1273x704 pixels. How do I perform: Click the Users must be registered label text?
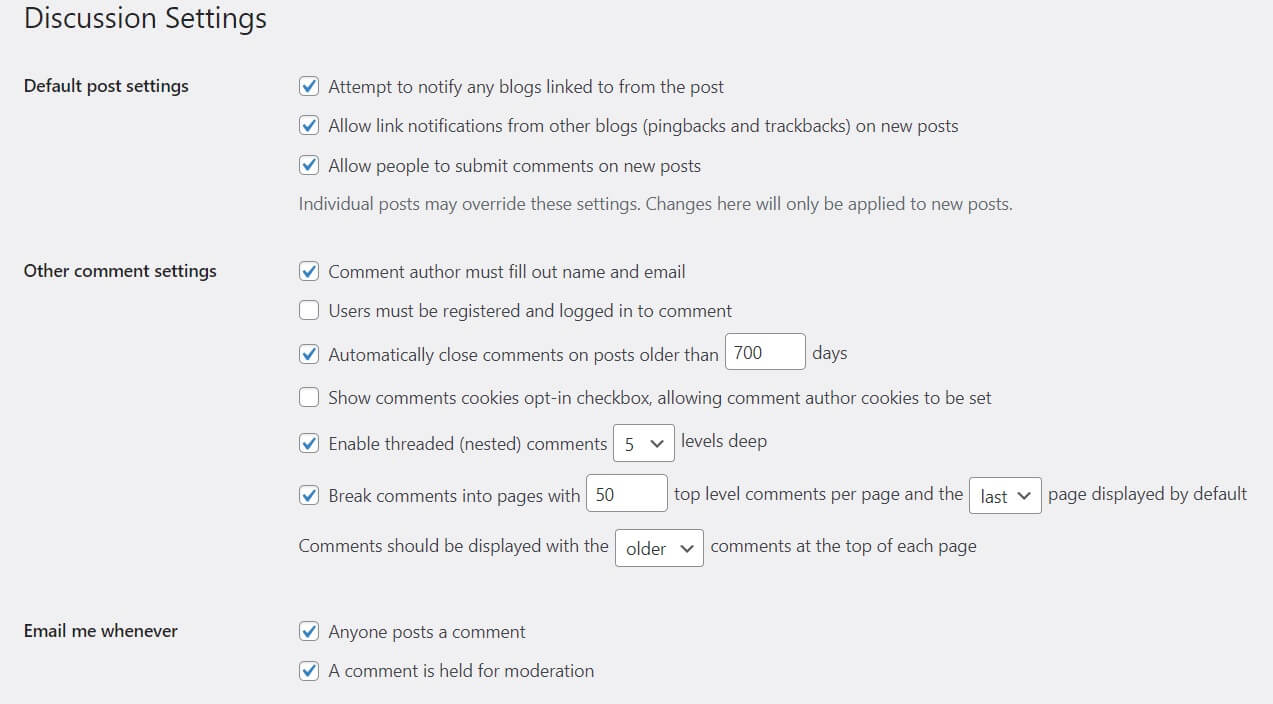pos(530,311)
